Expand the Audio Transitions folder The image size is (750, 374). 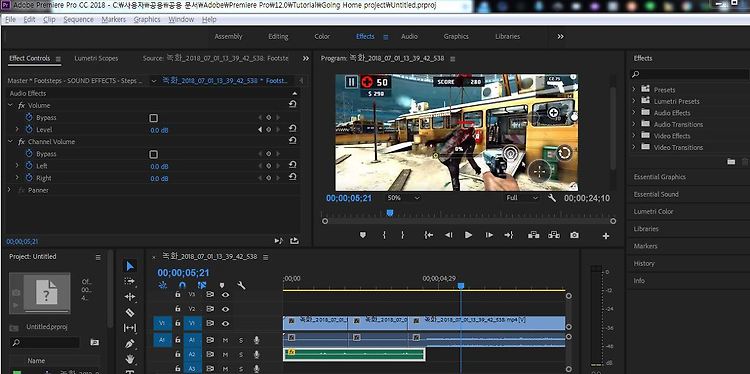click(634, 124)
